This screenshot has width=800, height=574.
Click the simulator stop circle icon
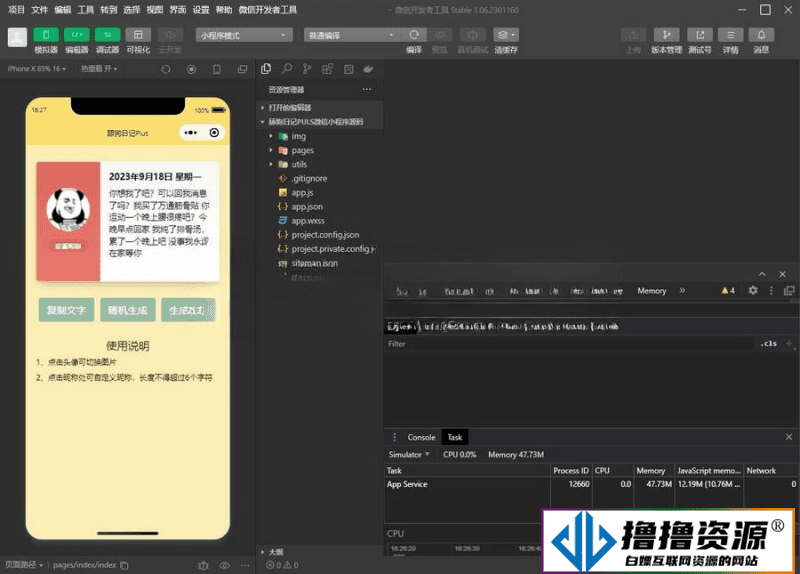coord(191,69)
